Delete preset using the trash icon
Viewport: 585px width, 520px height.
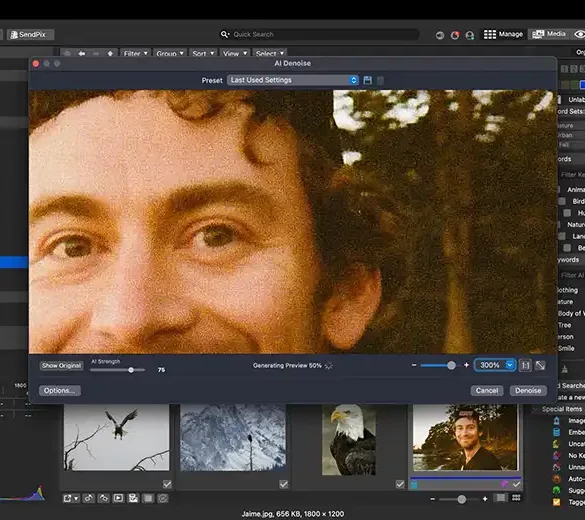click(380, 80)
